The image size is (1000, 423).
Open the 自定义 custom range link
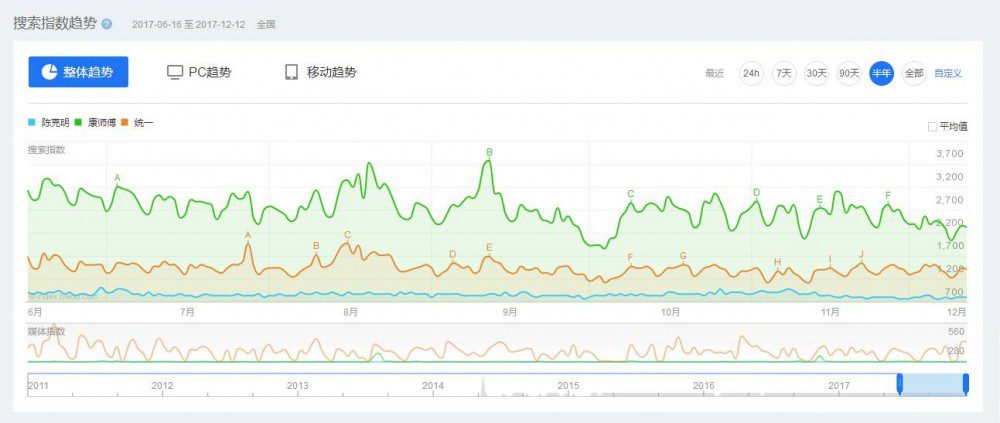[x=948, y=73]
